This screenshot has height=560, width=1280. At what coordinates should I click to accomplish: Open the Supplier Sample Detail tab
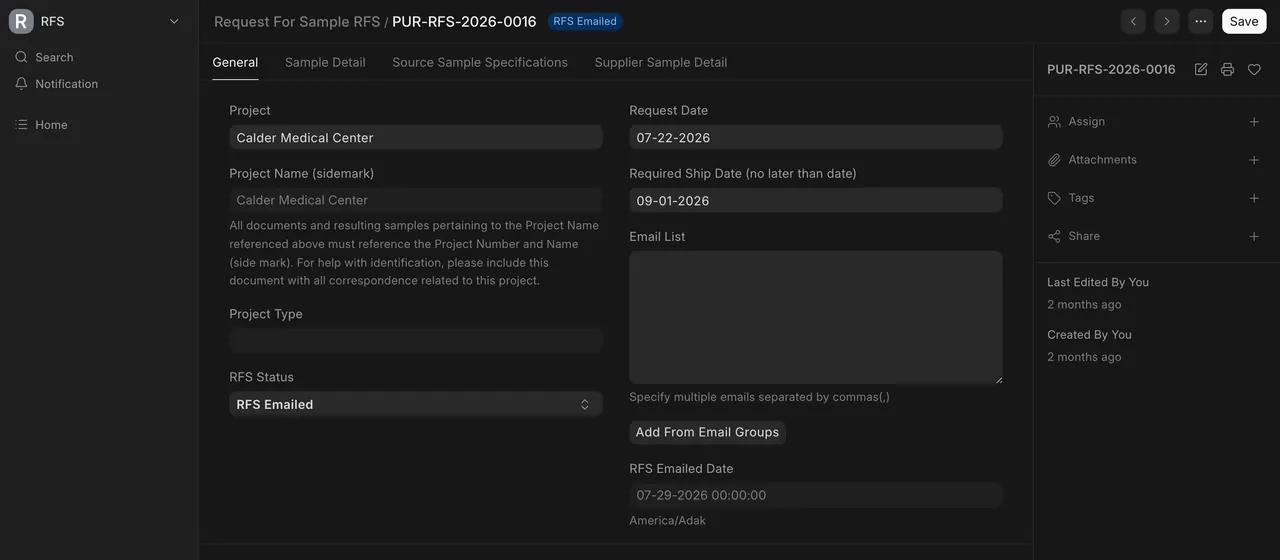(661, 62)
